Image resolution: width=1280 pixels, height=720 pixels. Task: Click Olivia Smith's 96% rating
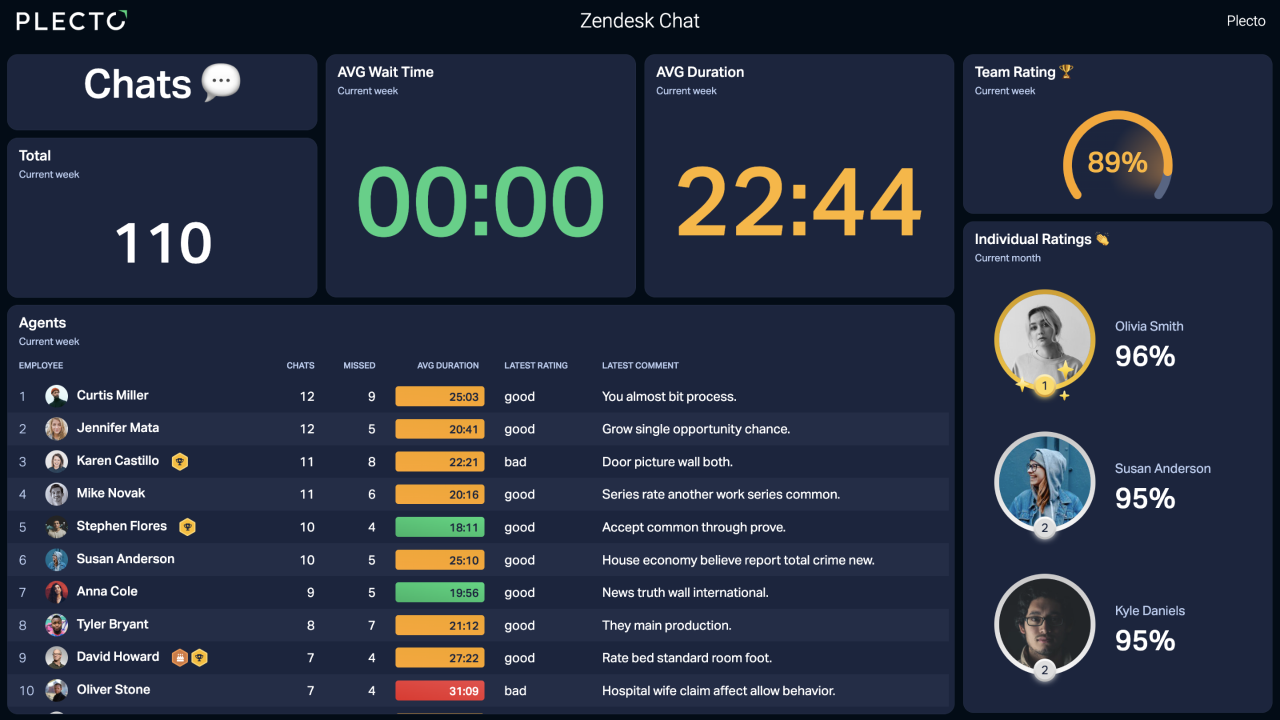tap(1145, 356)
